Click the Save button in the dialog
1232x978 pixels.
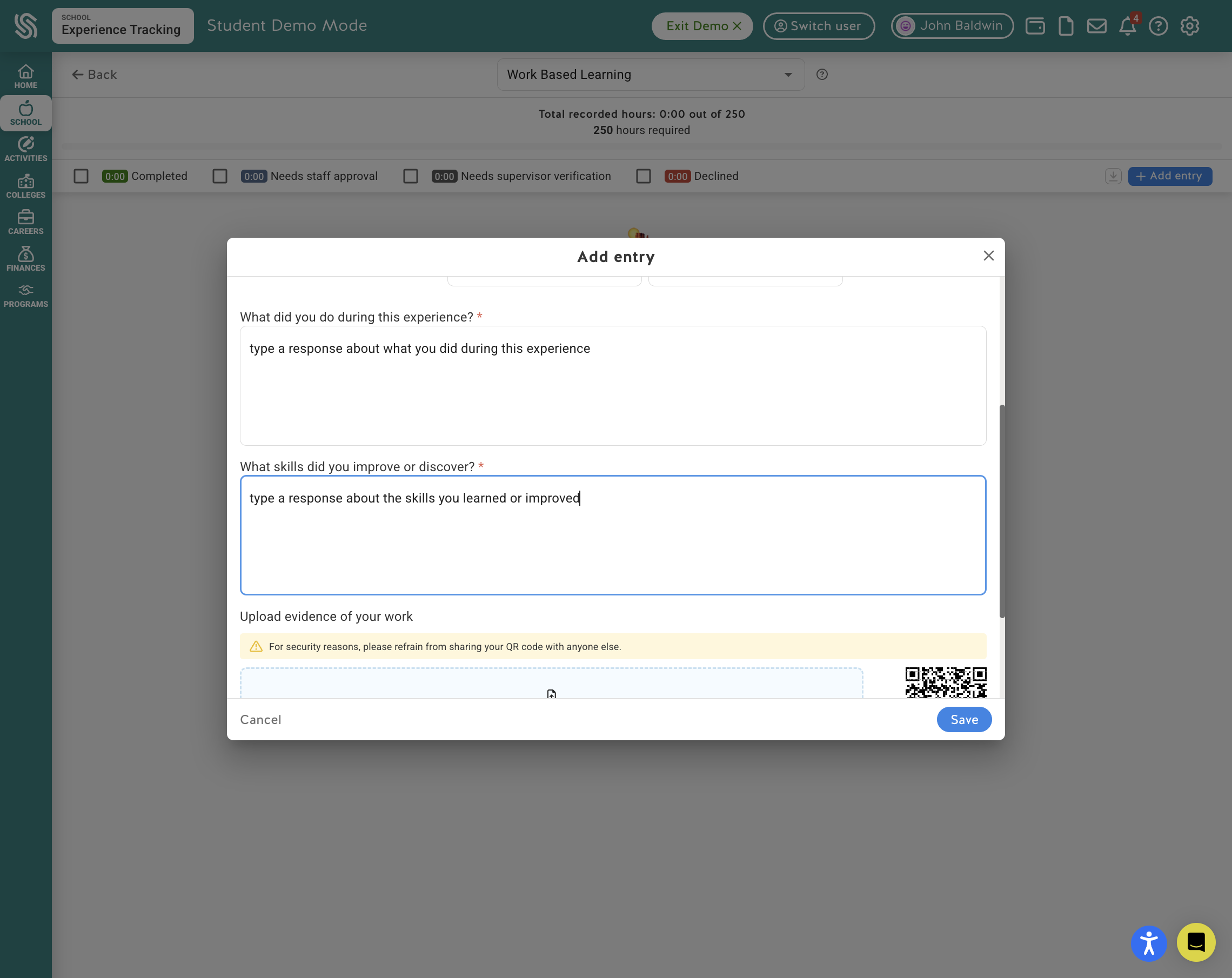point(964,719)
